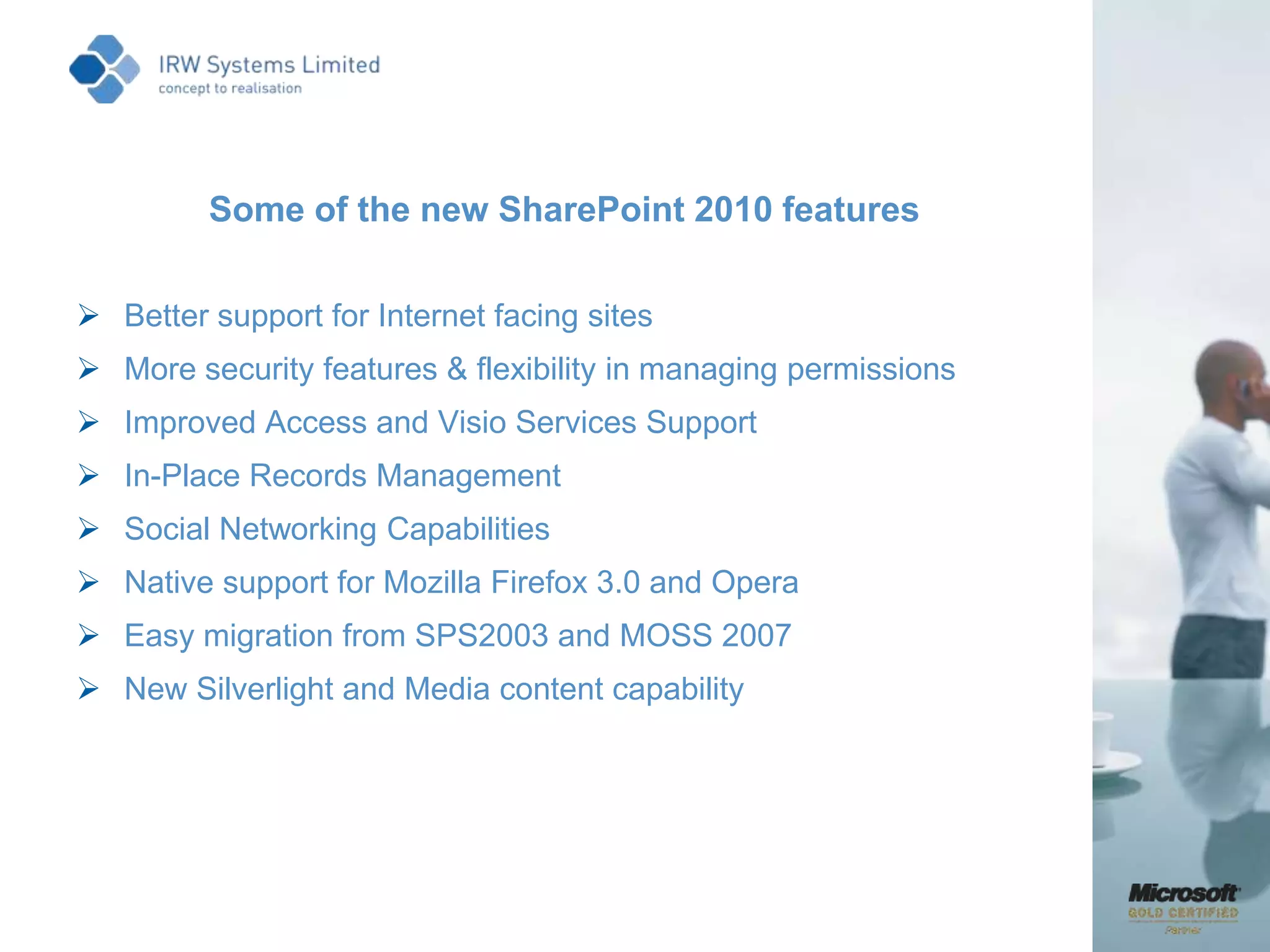The height and width of the screenshot is (952, 1270).
Task: Select the arrow bullet before Improved Access
Action: point(89,423)
